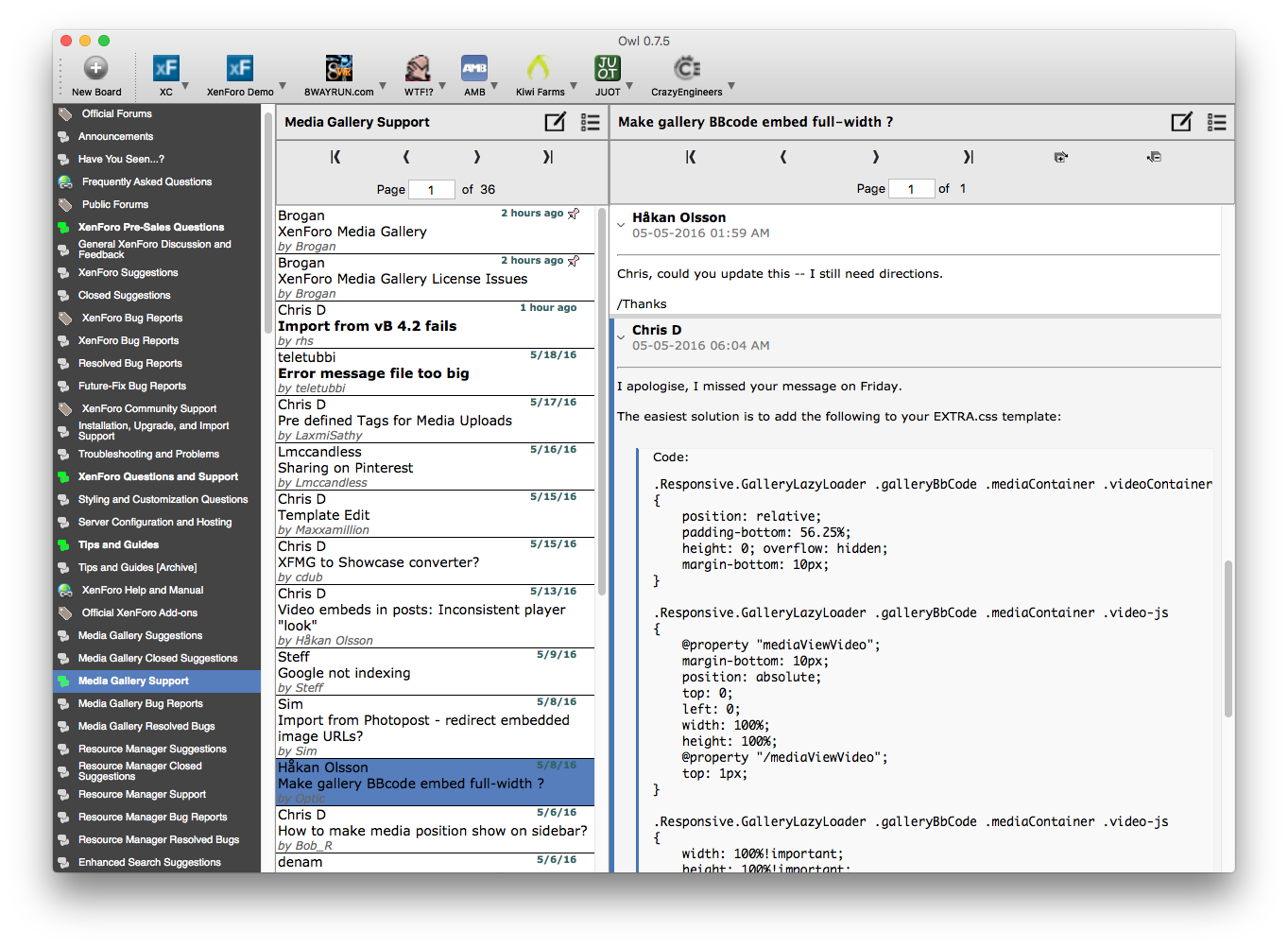Go to previous page of thread list
This screenshot has height=948, width=1288.
406,157
